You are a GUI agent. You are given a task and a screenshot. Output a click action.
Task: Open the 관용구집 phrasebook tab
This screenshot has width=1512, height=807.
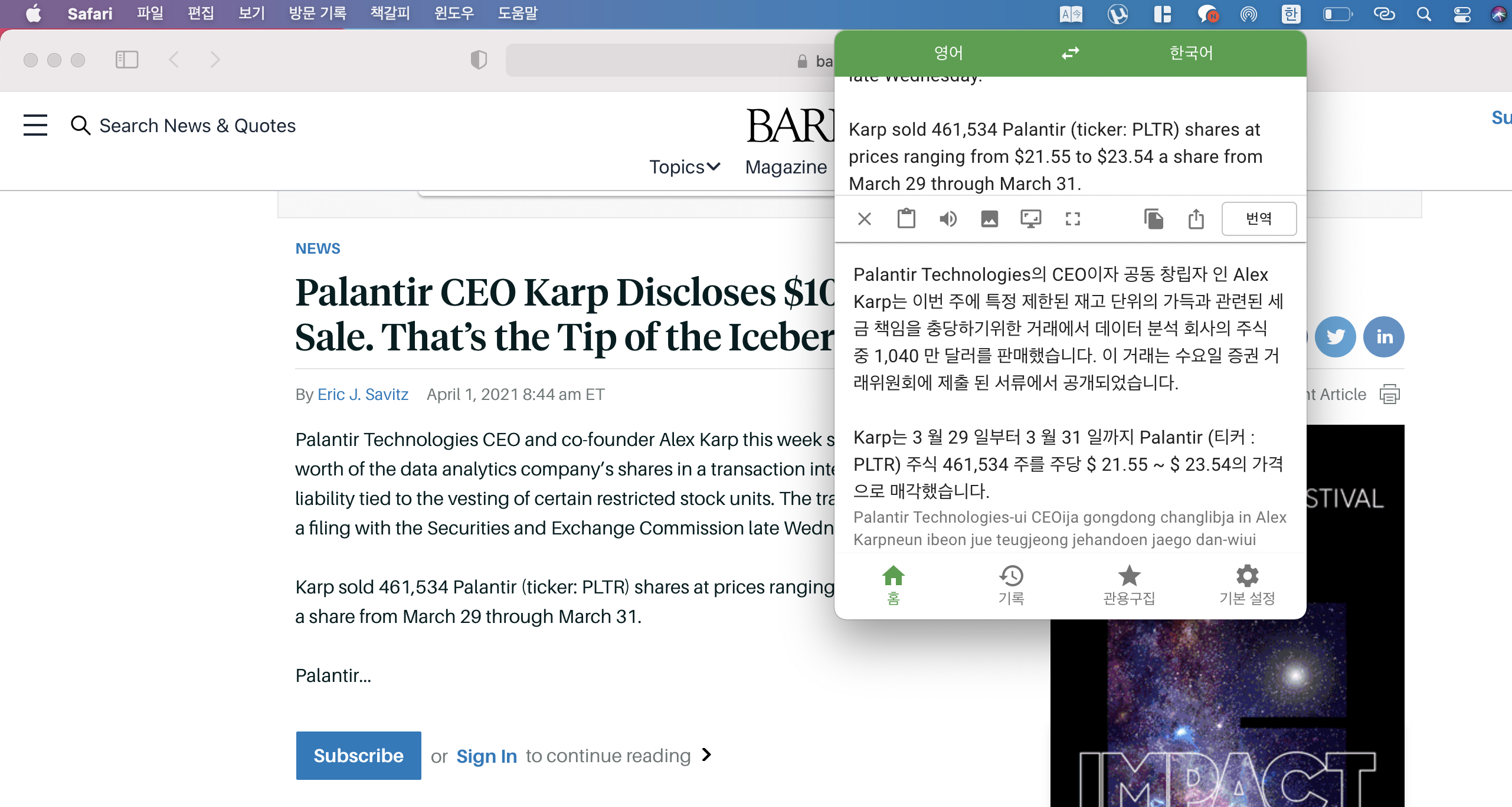(x=1129, y=584)
